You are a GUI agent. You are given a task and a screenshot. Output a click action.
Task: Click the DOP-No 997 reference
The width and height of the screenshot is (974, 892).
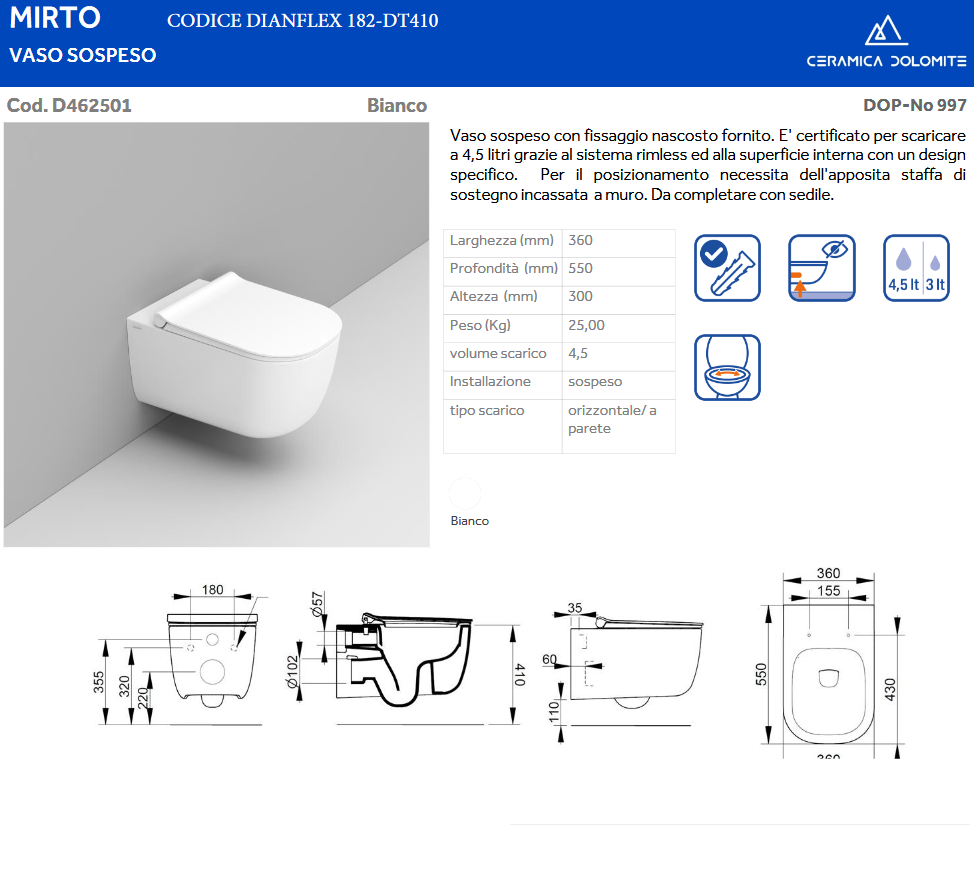914,105
